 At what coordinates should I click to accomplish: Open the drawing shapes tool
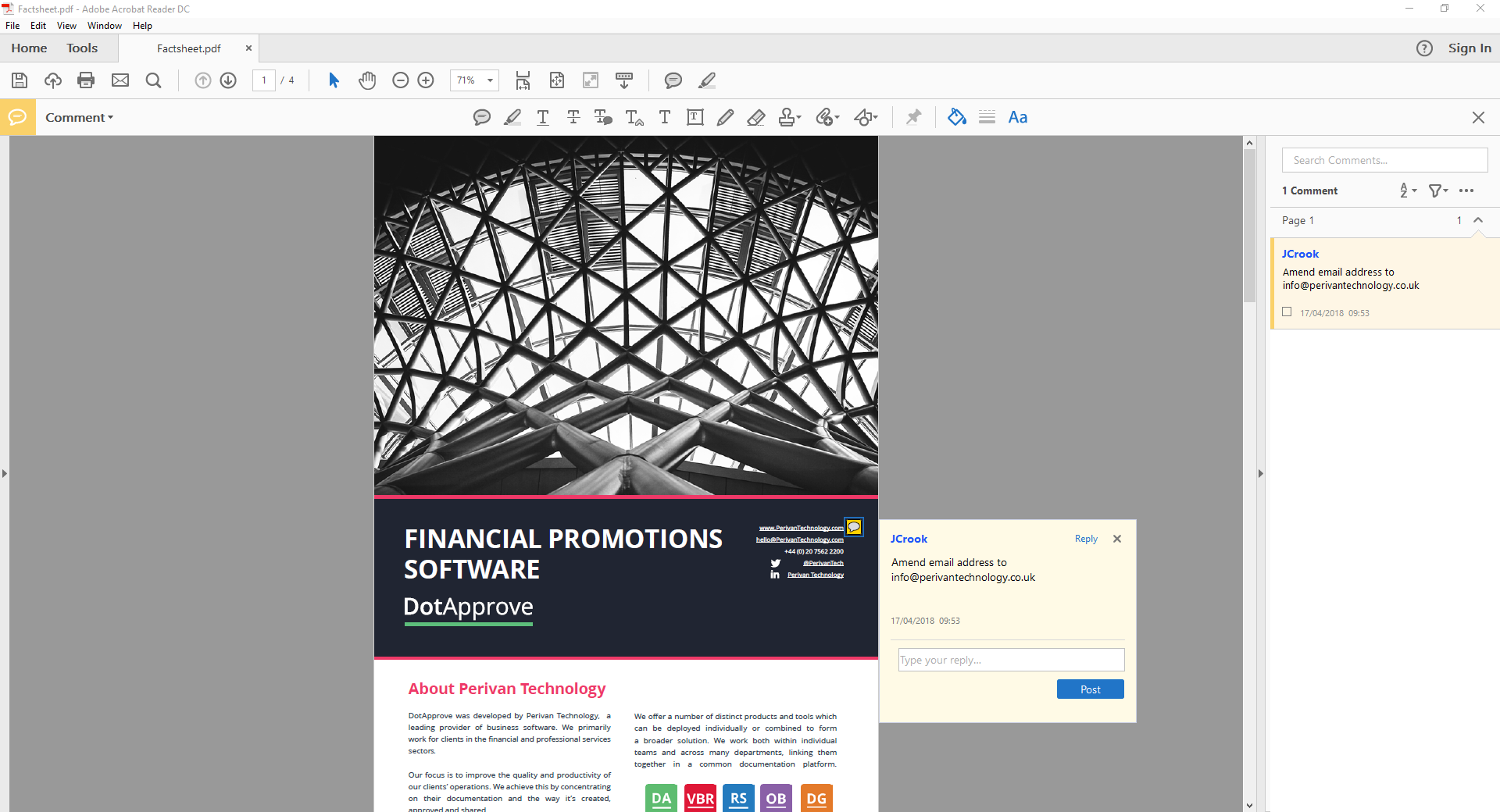(x=866, y=117)
